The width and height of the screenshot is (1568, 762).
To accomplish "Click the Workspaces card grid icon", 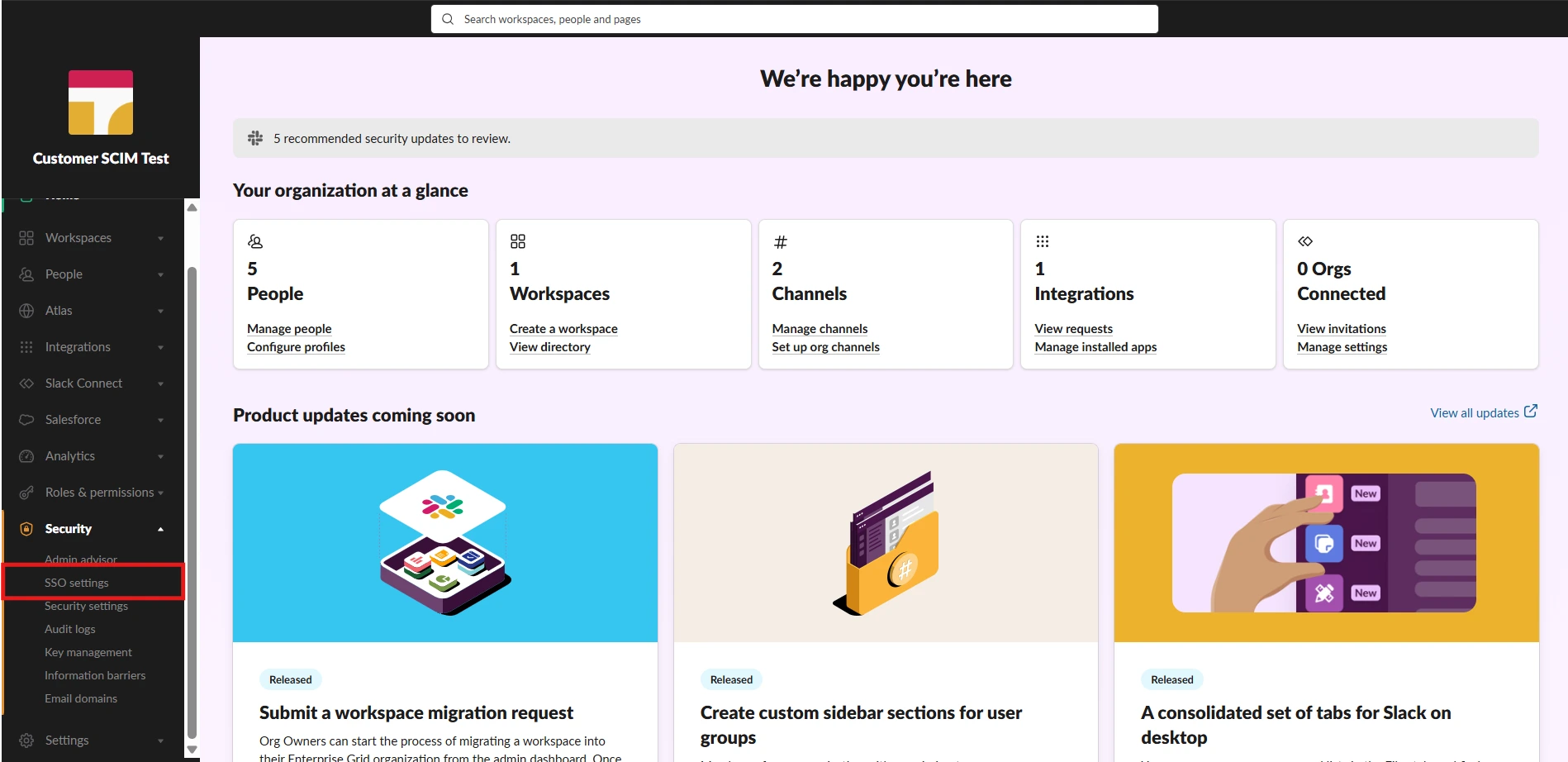I will pyautogui.click(x=518, y=241).
